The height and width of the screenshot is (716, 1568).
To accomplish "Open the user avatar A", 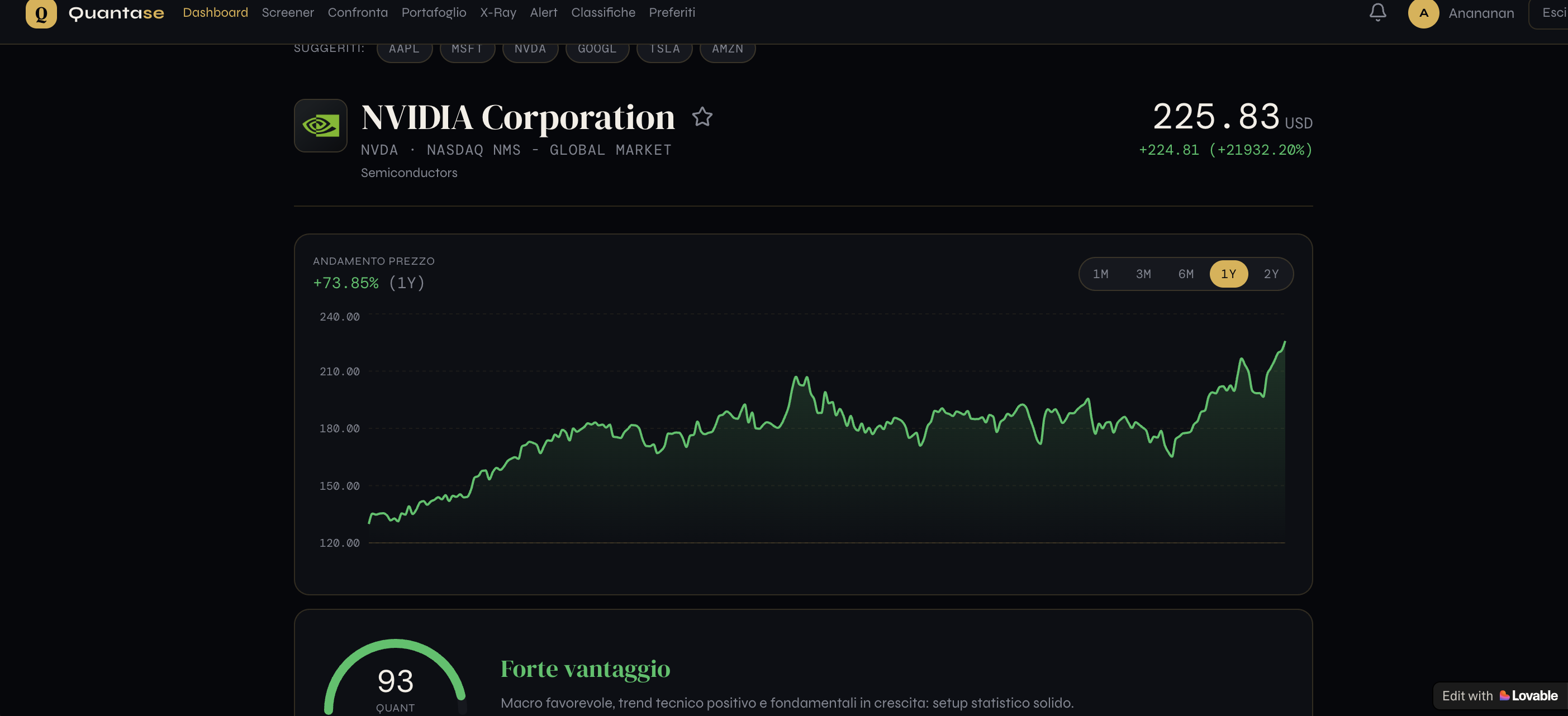I will tap(1423, 13).
